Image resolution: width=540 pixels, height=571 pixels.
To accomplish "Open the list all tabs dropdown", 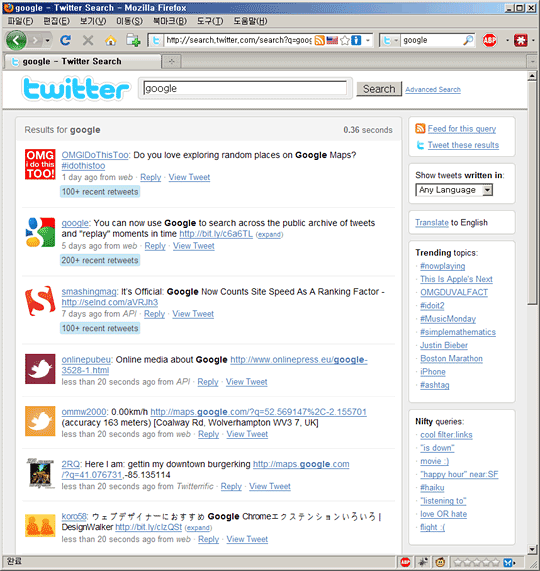I will pos(533,62).
